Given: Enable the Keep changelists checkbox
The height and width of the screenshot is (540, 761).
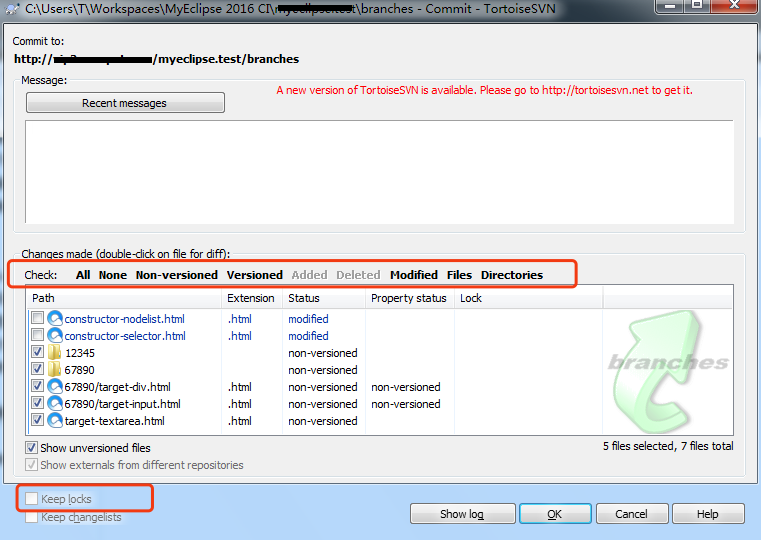Looking at the screenshot, I should 32,517.
